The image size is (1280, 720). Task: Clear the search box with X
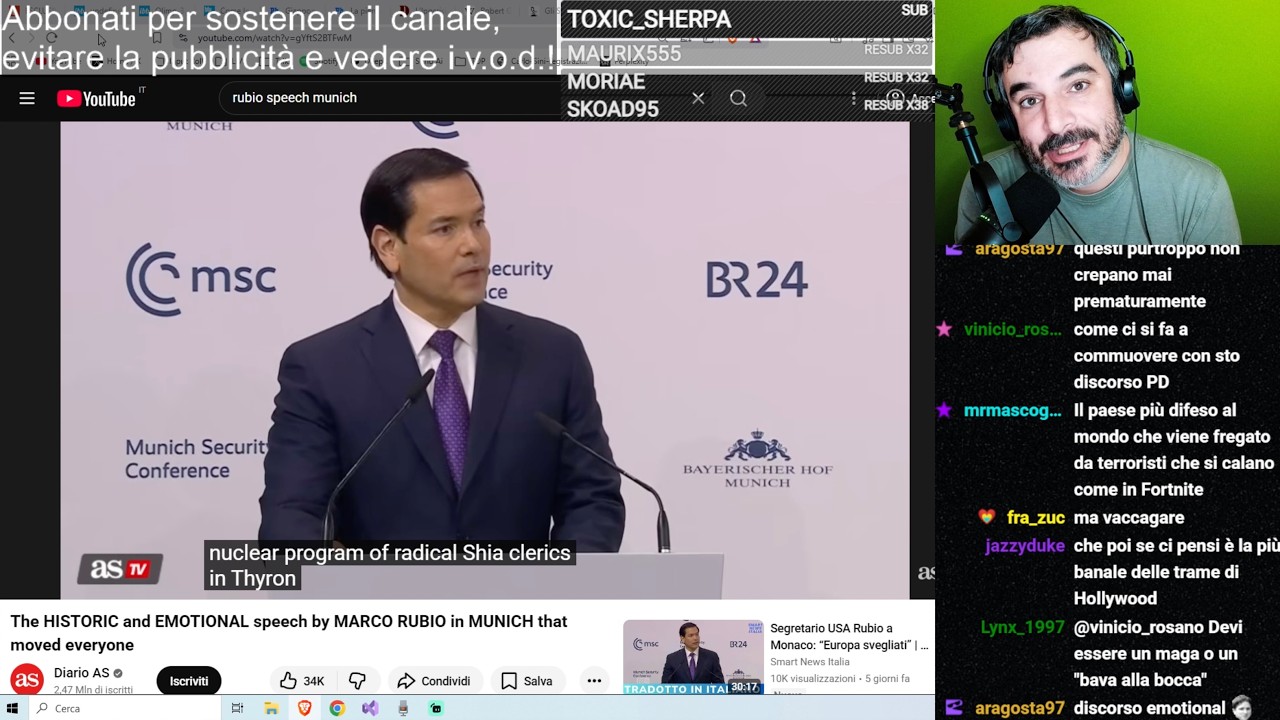click(x=698, y=98)
